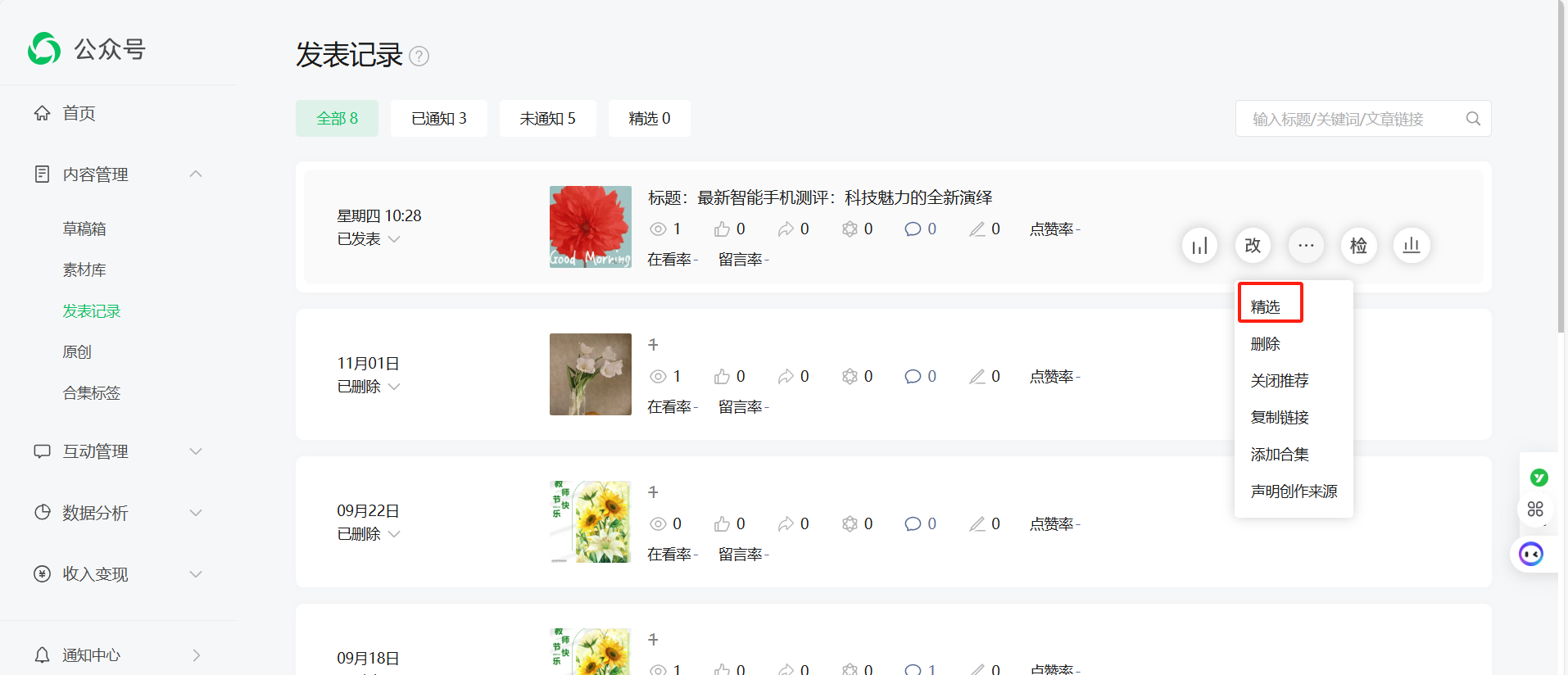Open the 首页 home page
Viewport: 1568px width, 675px height.
click(79, 113)
